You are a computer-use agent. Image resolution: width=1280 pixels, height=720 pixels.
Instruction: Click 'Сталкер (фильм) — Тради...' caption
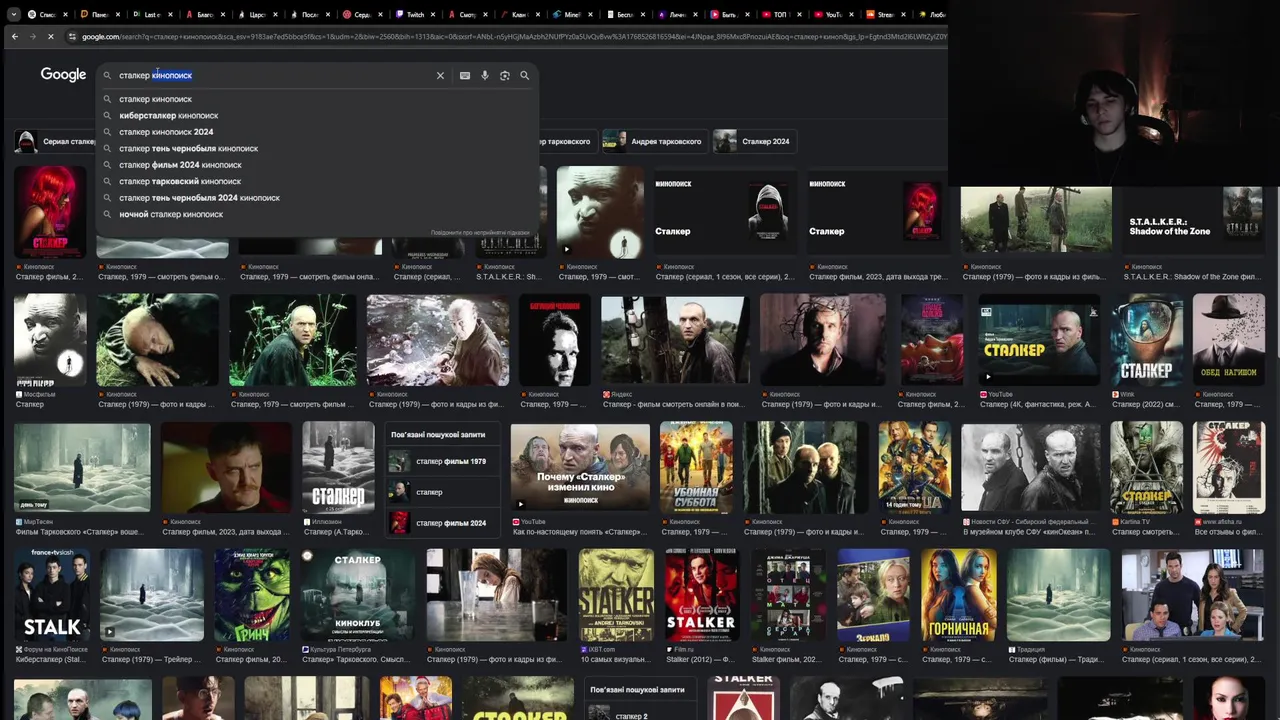point(1056,660)
